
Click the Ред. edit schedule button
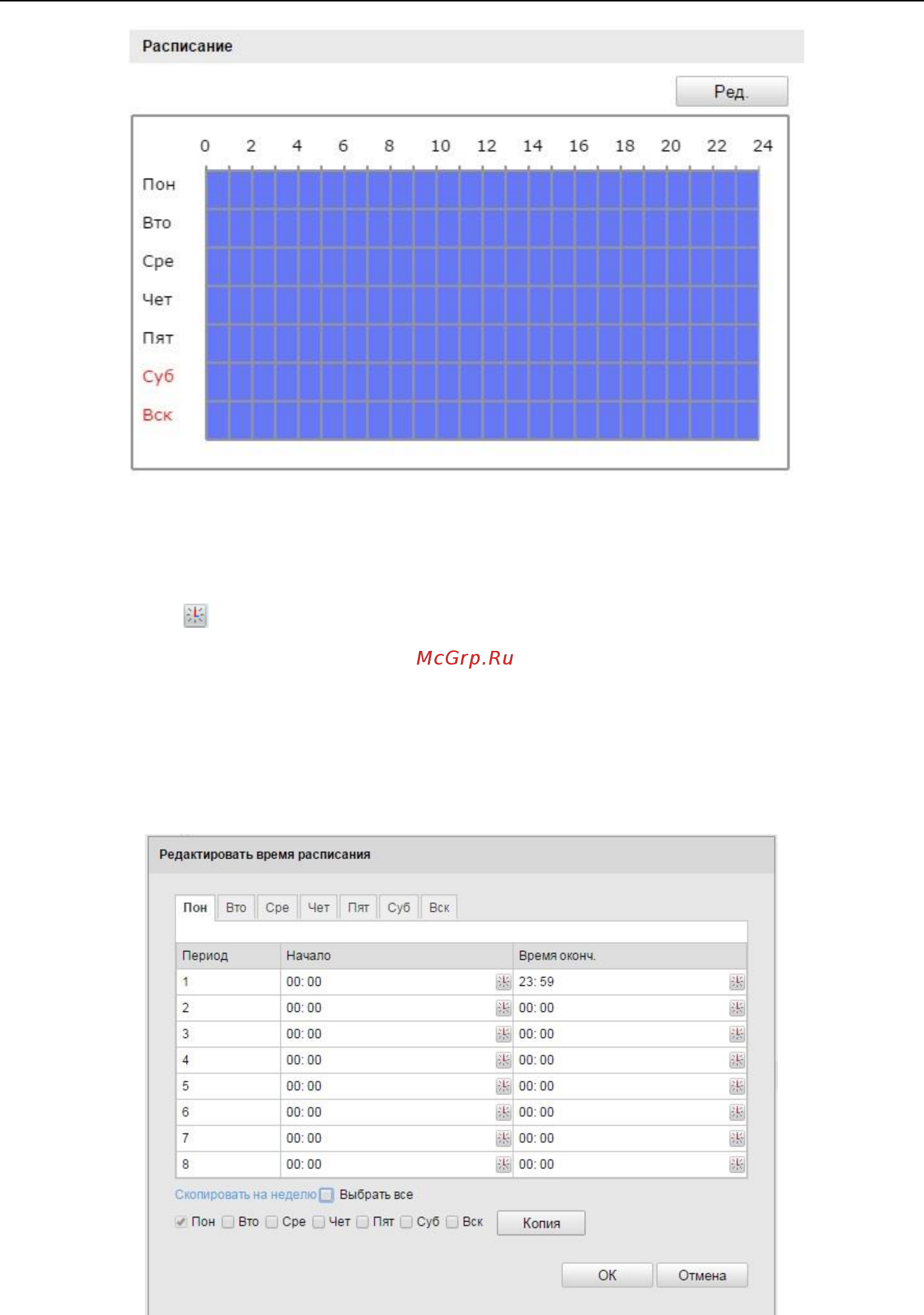[x=732, y=92]
